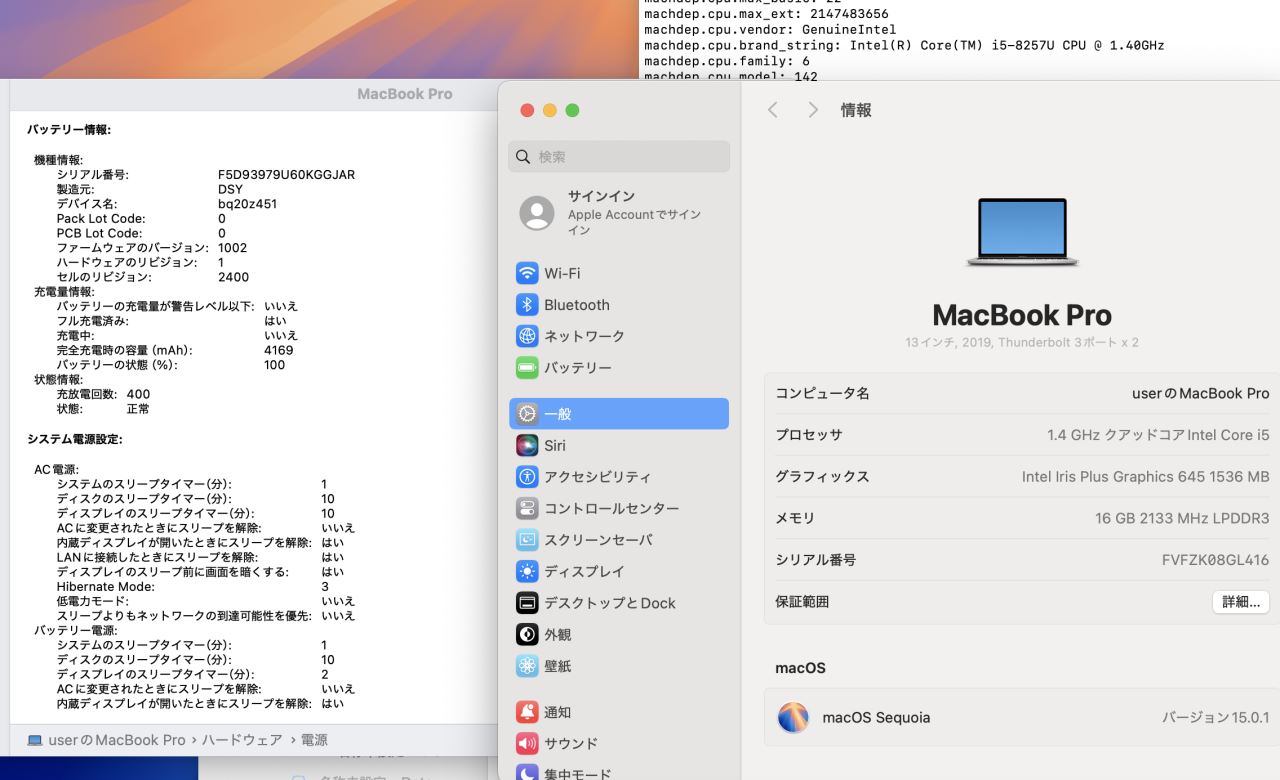Viewport: 1280px width, 780px height.
Task: Open ネットワーク settings globe icon
Action: 527,336
